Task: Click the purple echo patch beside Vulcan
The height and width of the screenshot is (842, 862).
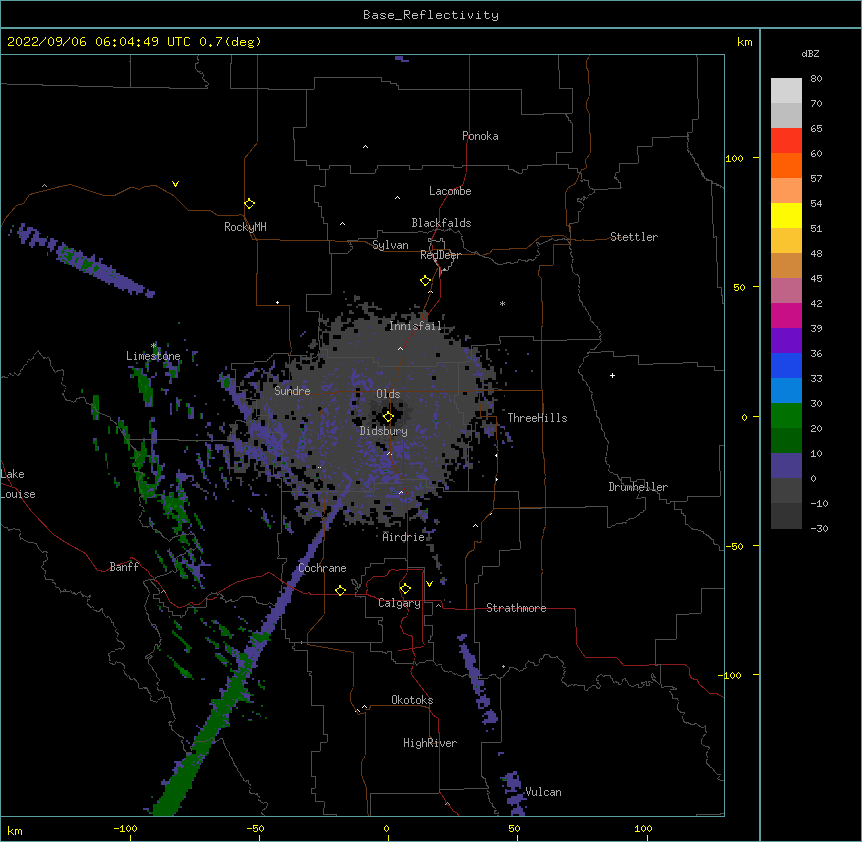Action: click(513, 793)
